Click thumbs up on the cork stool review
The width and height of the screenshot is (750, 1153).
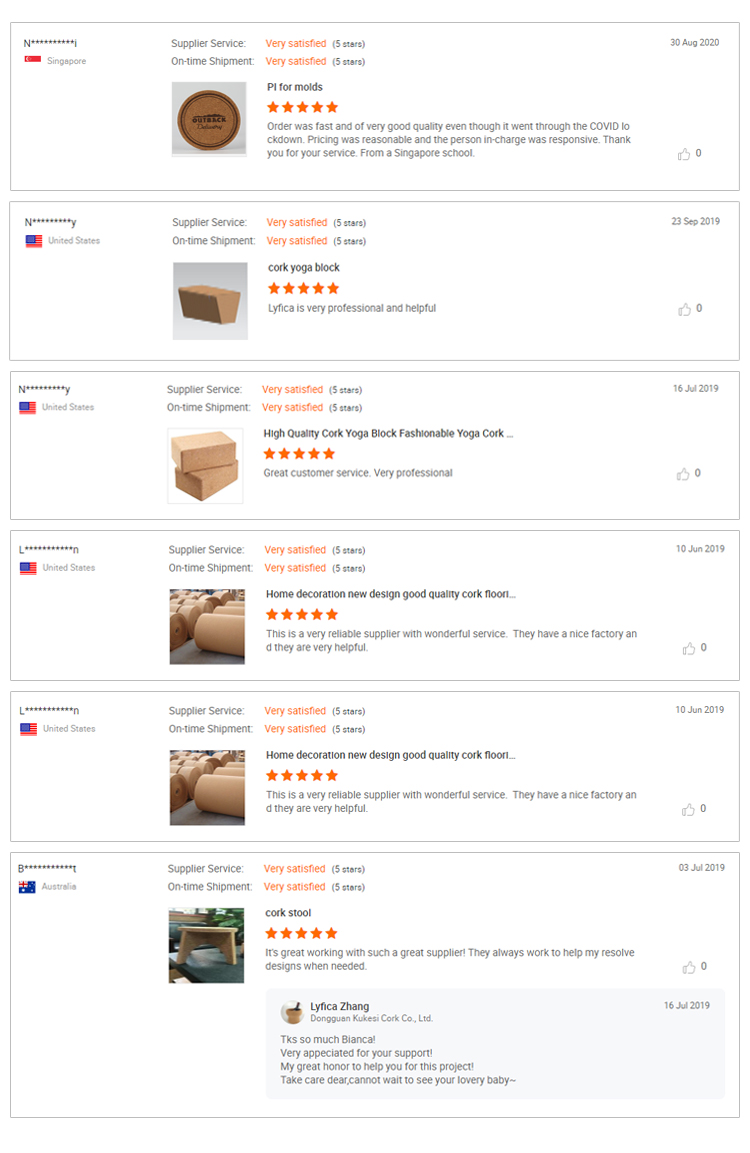689,966
